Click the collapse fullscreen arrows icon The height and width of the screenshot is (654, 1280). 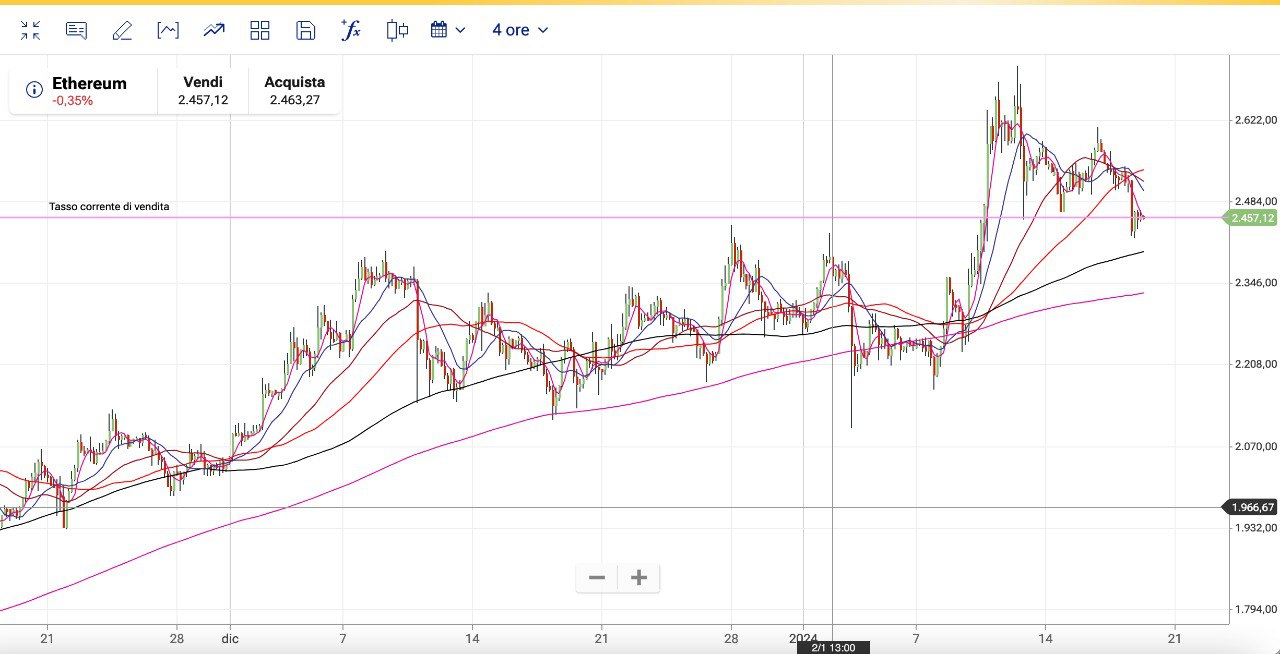(x=30, y=30)
